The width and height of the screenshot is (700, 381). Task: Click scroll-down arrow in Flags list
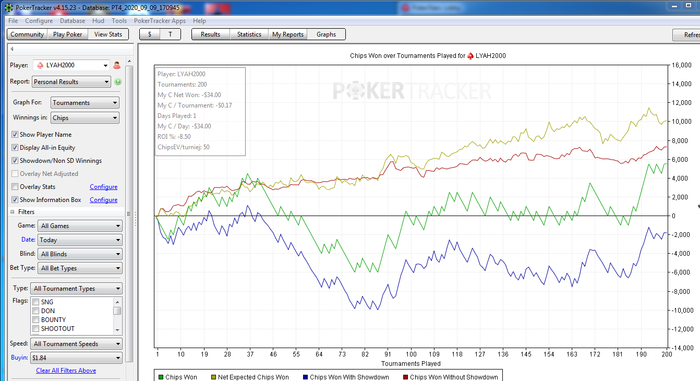point(117,330)
